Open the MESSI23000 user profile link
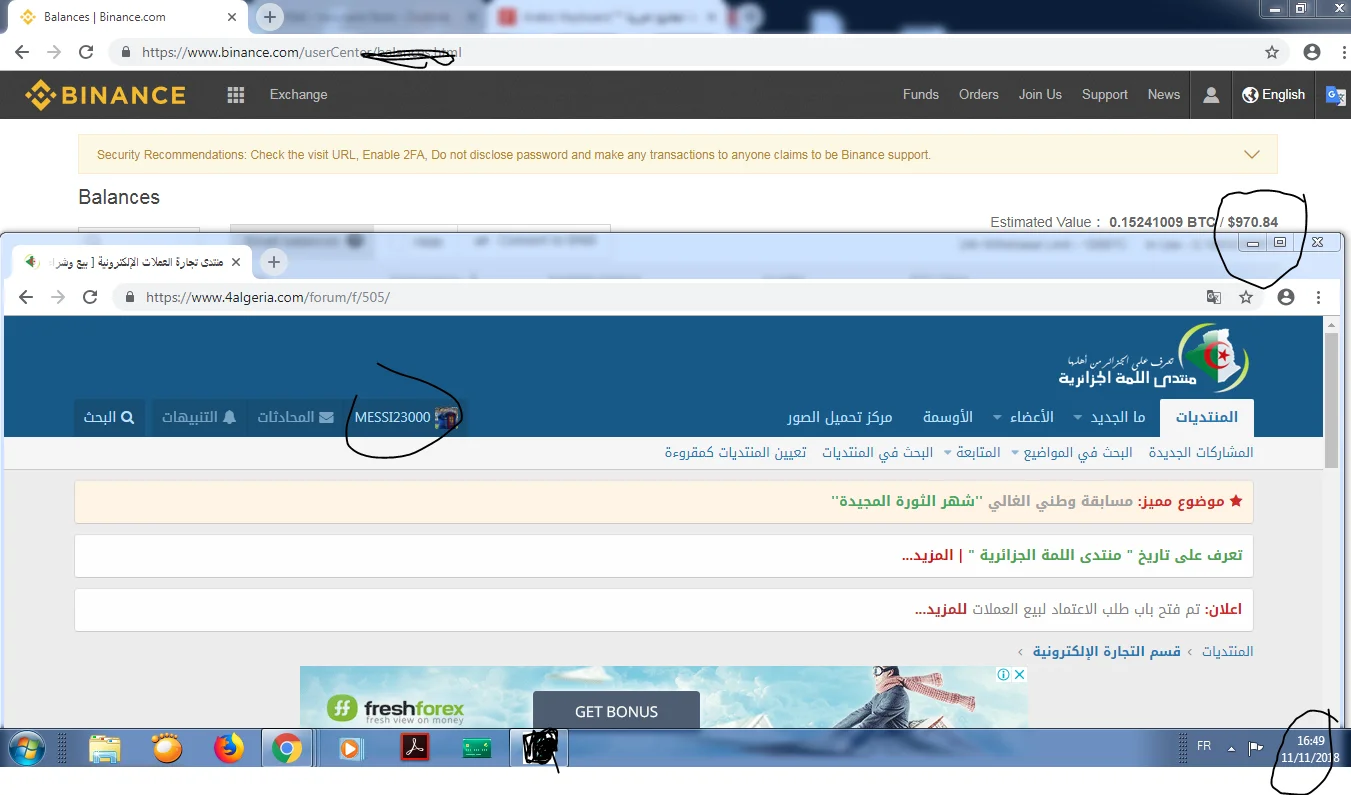The image size is (1351, 795). [392, 417]
